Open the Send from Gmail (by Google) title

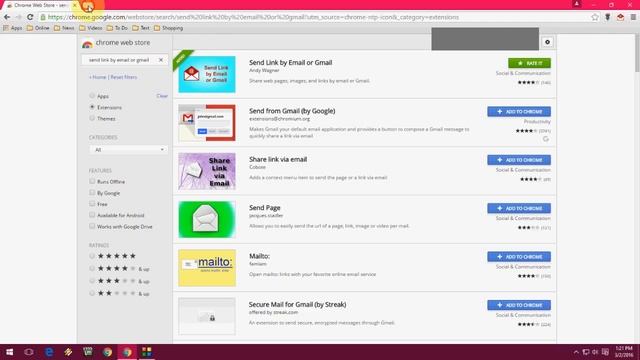292,111
